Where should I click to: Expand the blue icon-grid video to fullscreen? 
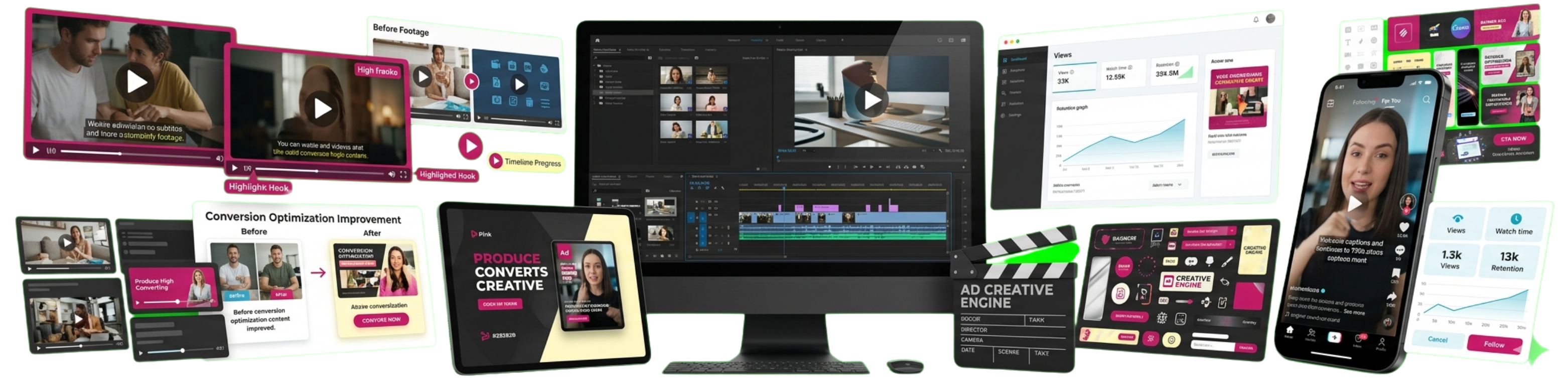point(557,123)
